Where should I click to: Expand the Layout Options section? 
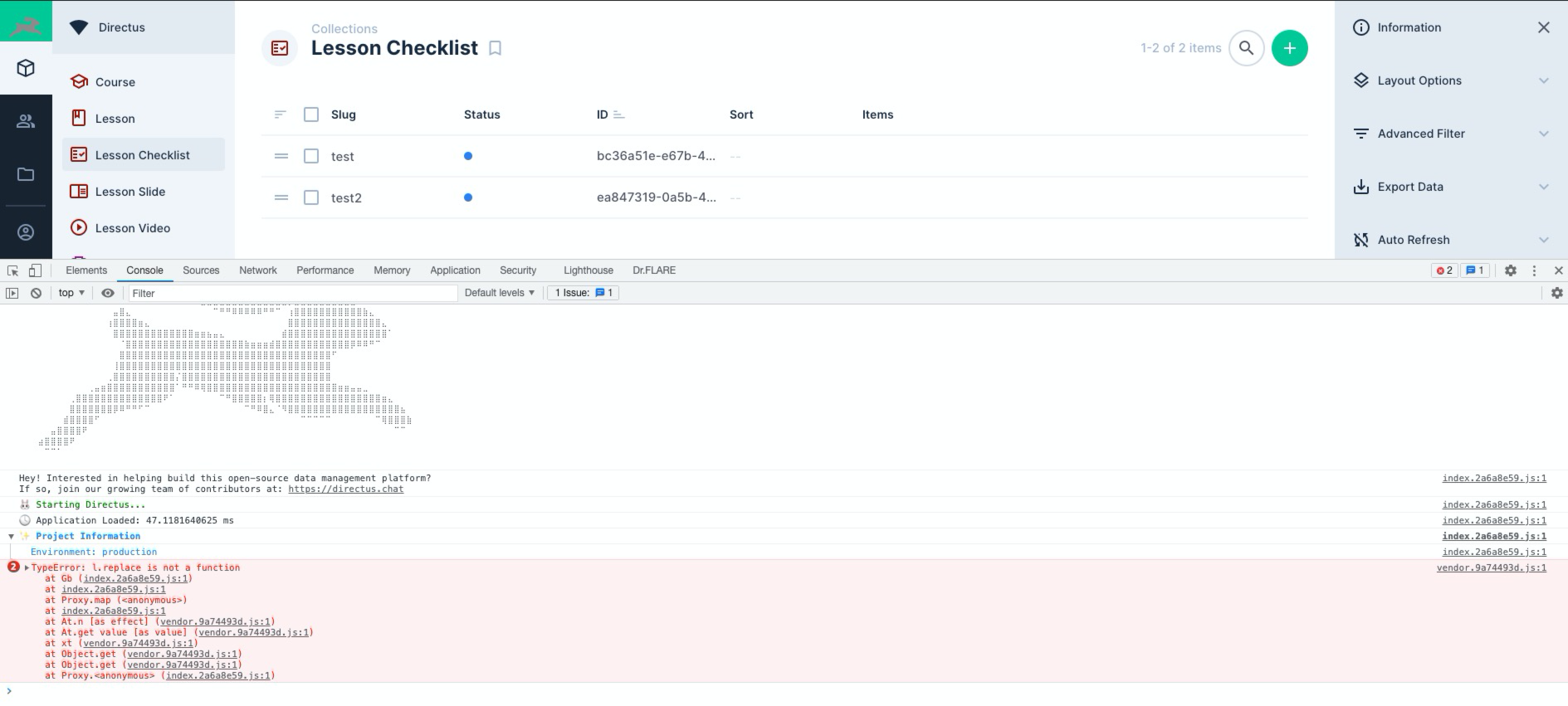[1451, 80]
